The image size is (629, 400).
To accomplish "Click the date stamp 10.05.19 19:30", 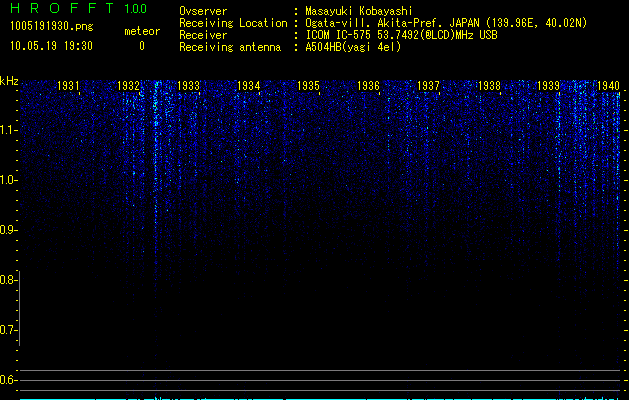I will pos(51,46).
